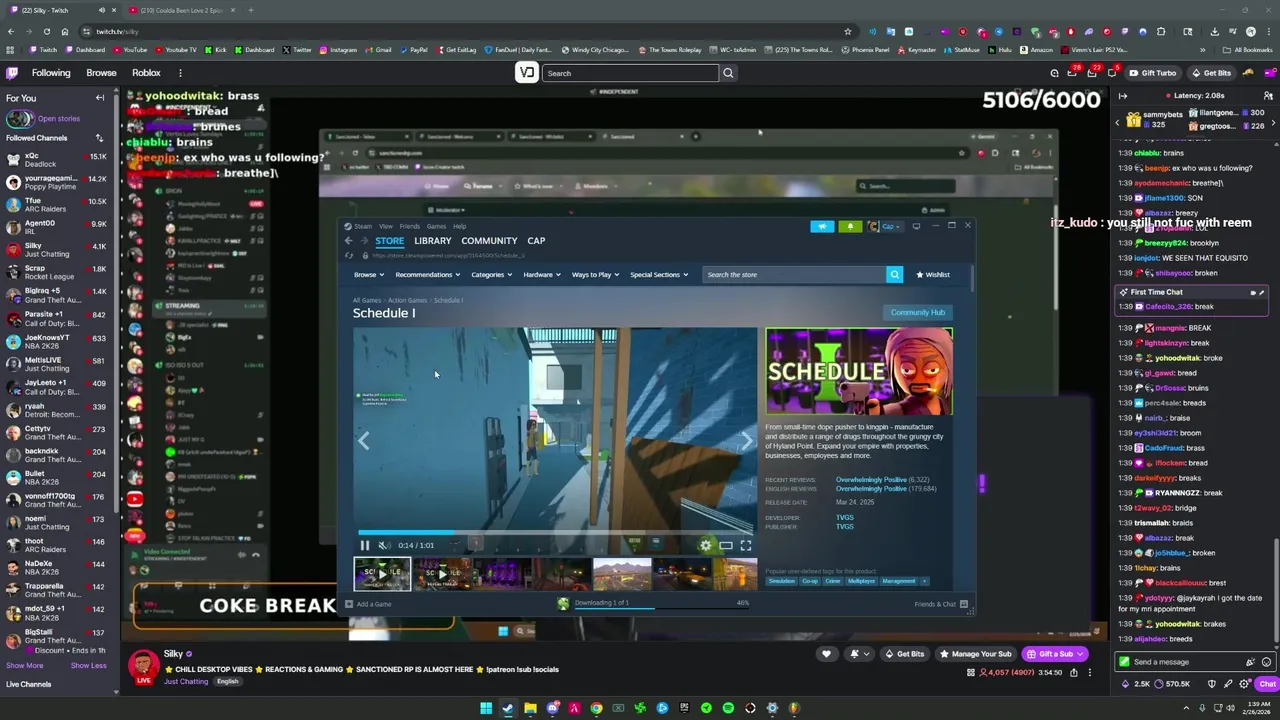Open the Steam STORE tab
Image resolution: width=1280 pixels, height=720 pixels.
(x=389, y=241)
